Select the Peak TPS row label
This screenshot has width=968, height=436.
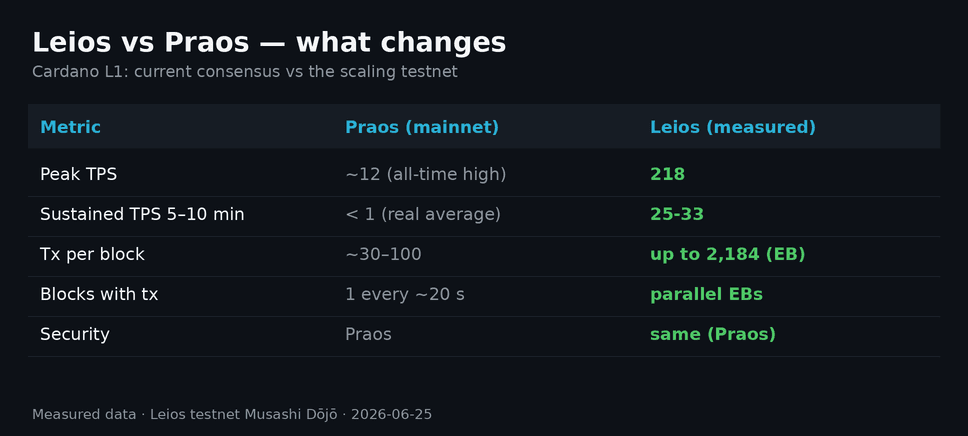(x=78, y=174)
